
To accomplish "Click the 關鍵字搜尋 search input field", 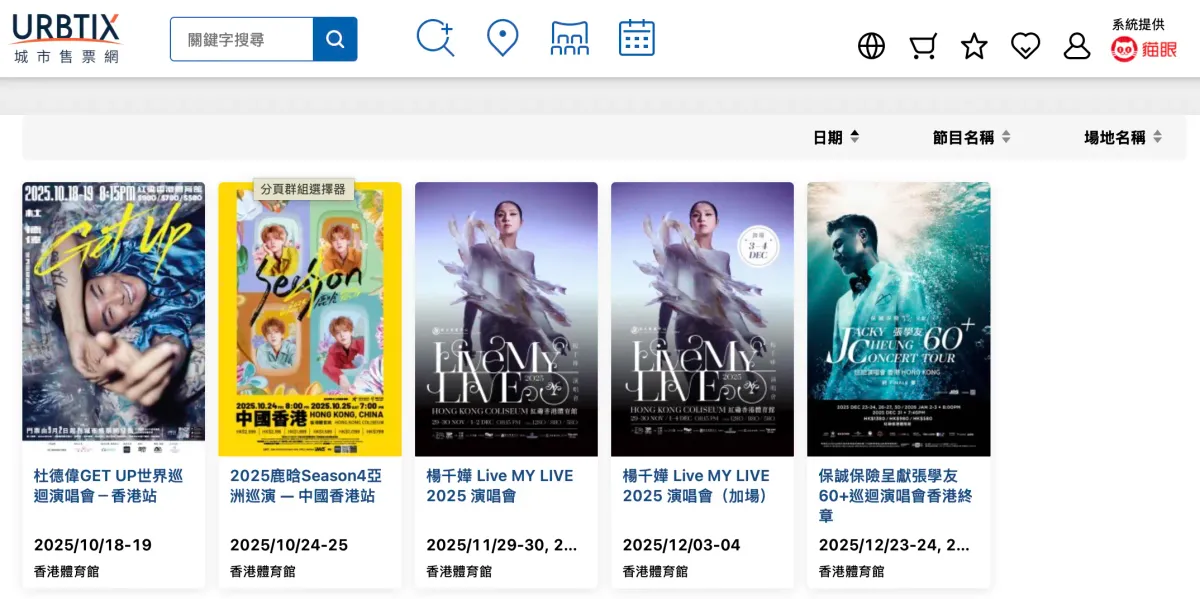I will [x=242, y=39].
